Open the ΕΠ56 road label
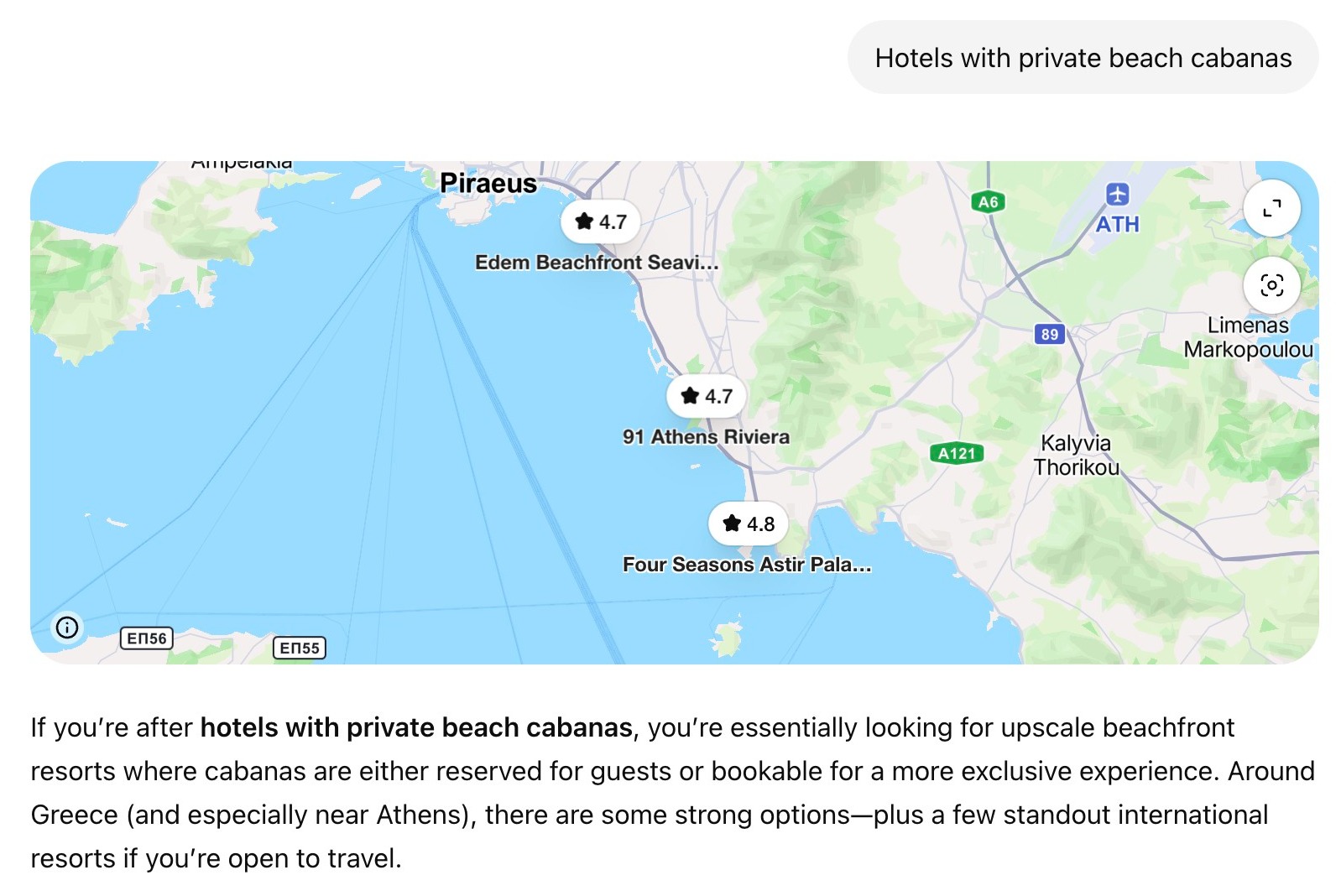Image resolution: width=1341 pixels, height=896 pixels. click(146, 638)
